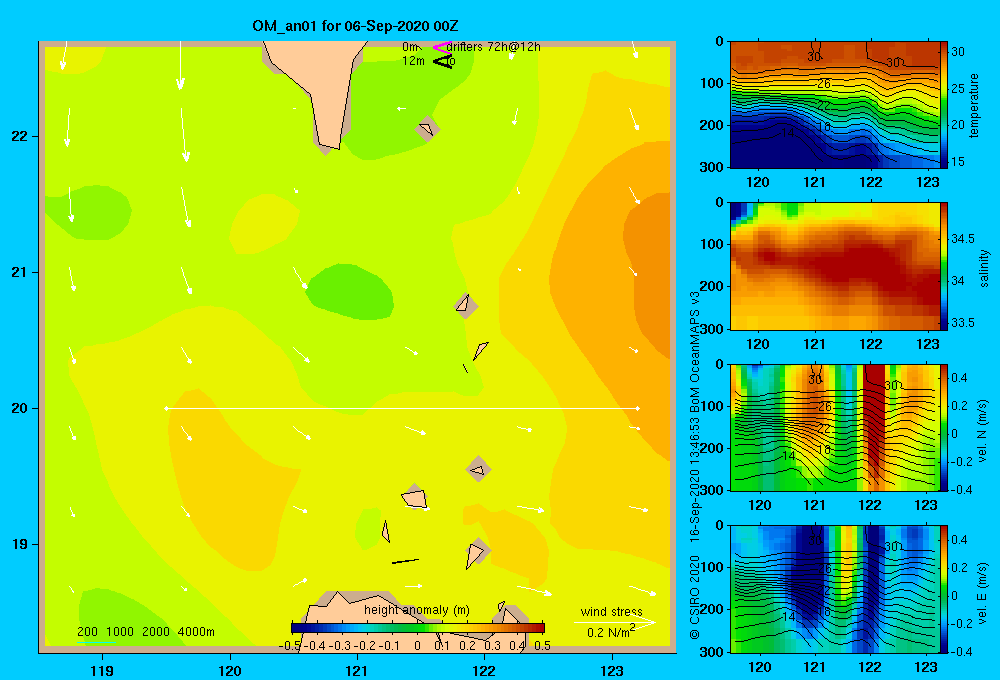The image size is (1000, 680).
Task: Click longitude label '120' on main map axis
Action: pyautogui.click(x=230, y=671)
